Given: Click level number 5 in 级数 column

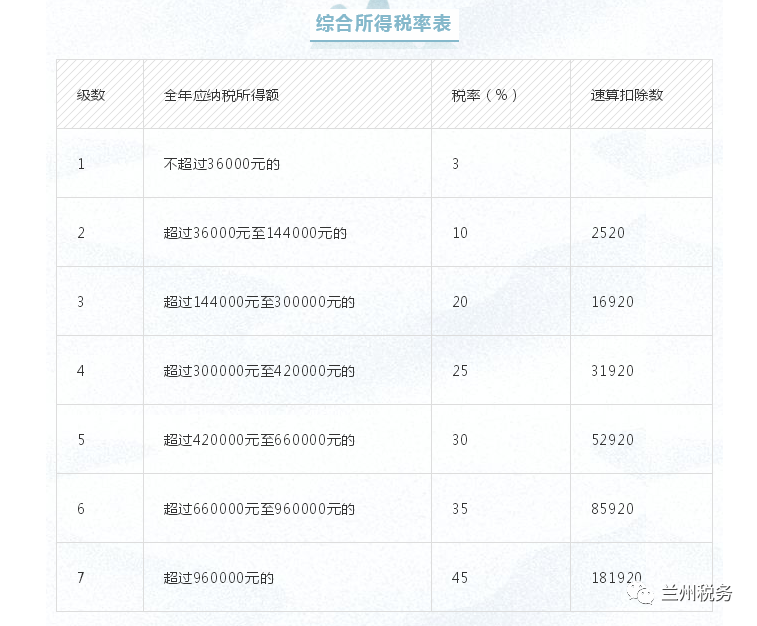Looking at the screenshot, I should click(x=81, y=440).
